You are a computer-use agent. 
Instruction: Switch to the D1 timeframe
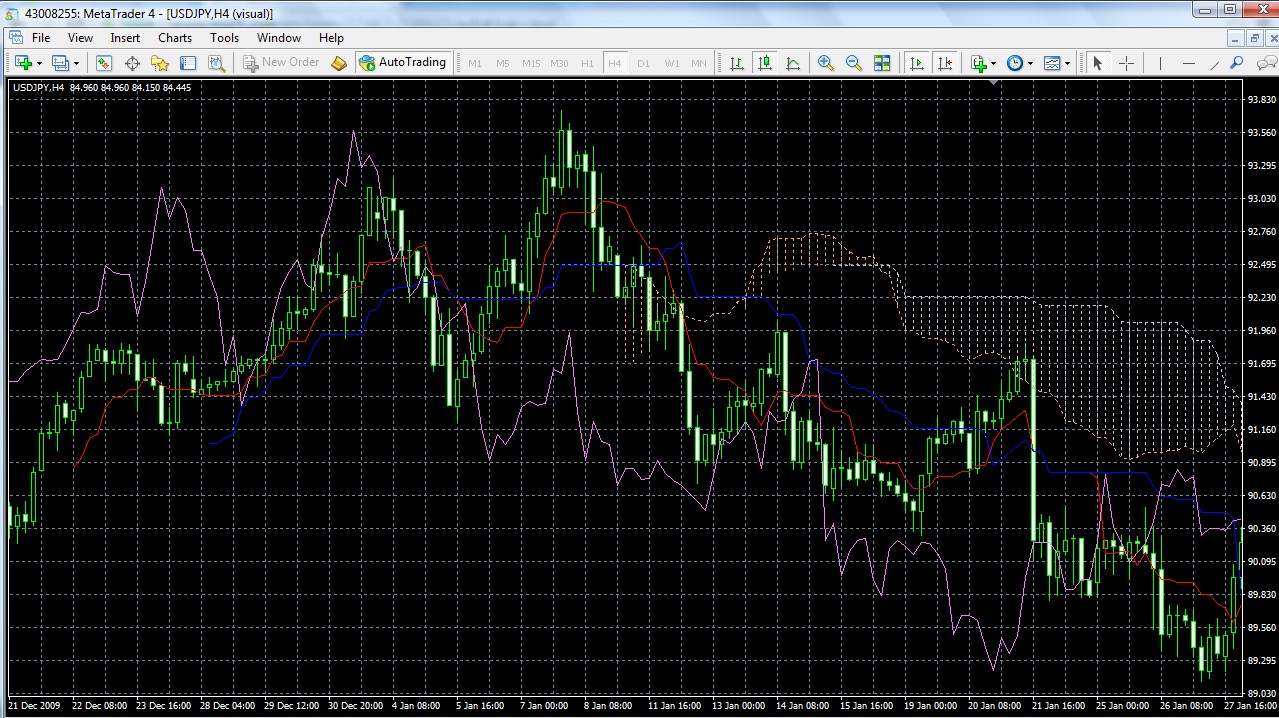pyautogui.click(x=642, y=62)
